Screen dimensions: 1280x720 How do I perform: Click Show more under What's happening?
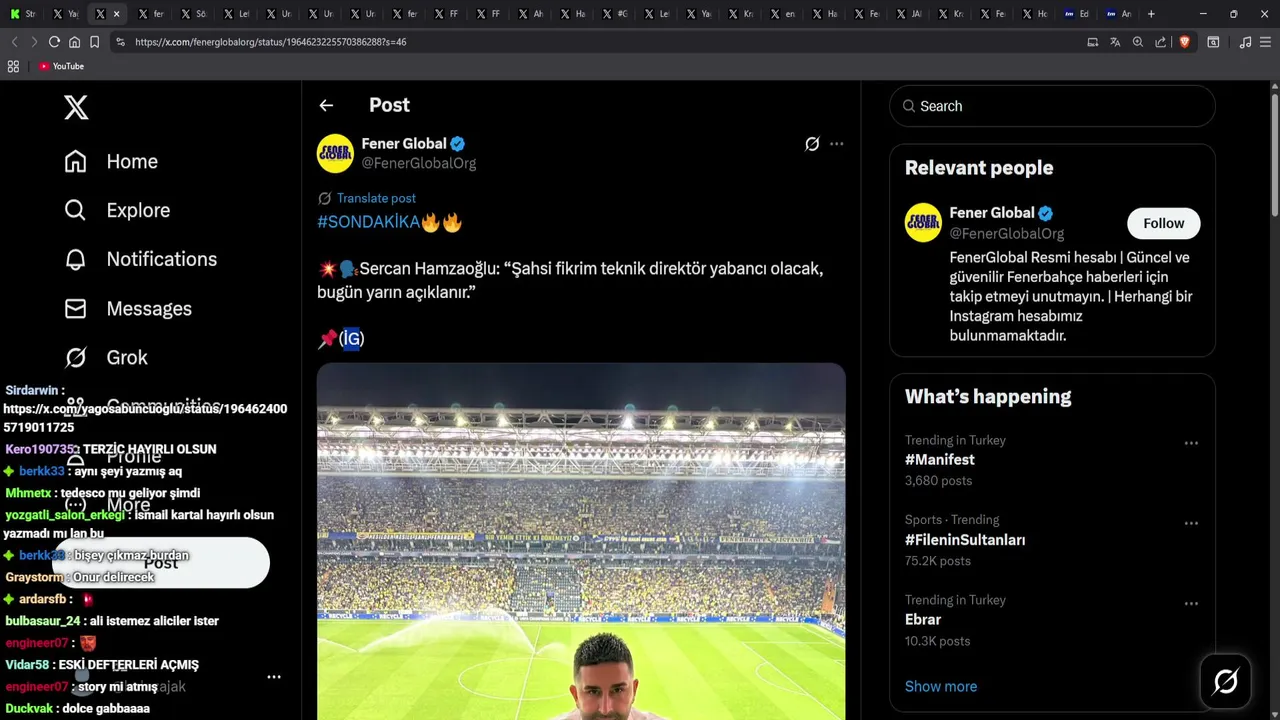[x=941, y=686]
